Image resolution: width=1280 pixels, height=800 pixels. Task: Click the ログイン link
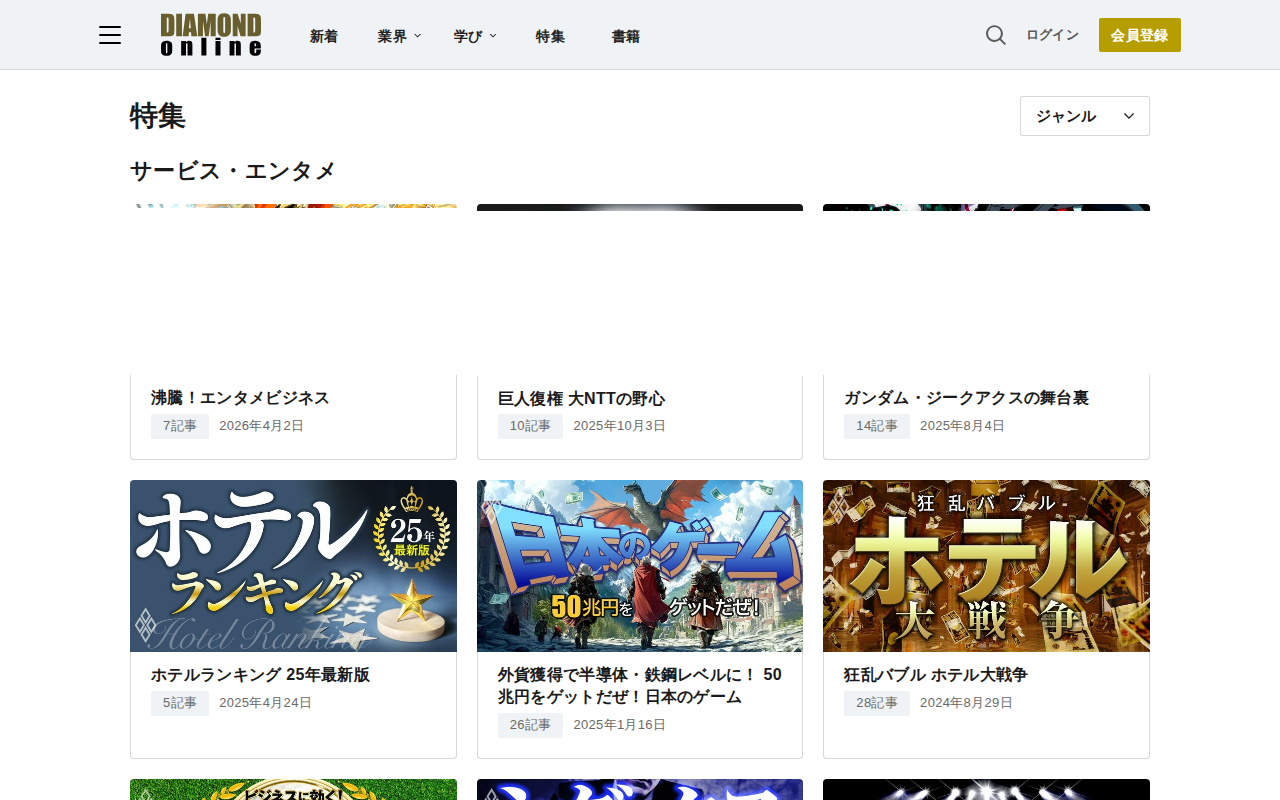[1052, 35]
